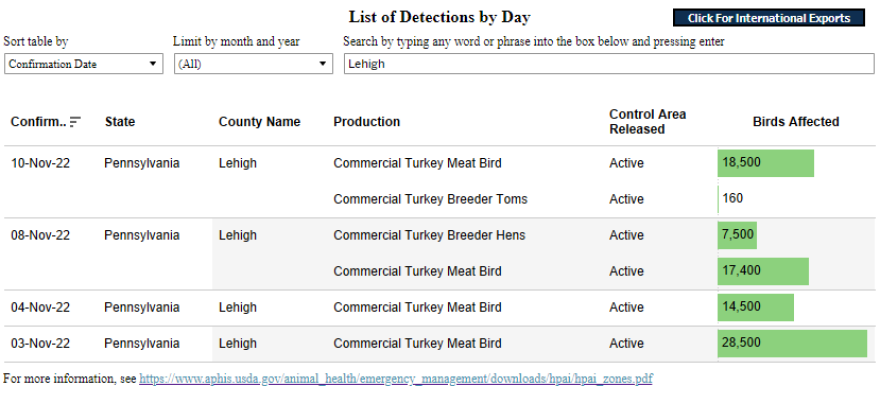
Task: Click Commercial Turkey Breeder Hens production cell
Action: point(429,235)
